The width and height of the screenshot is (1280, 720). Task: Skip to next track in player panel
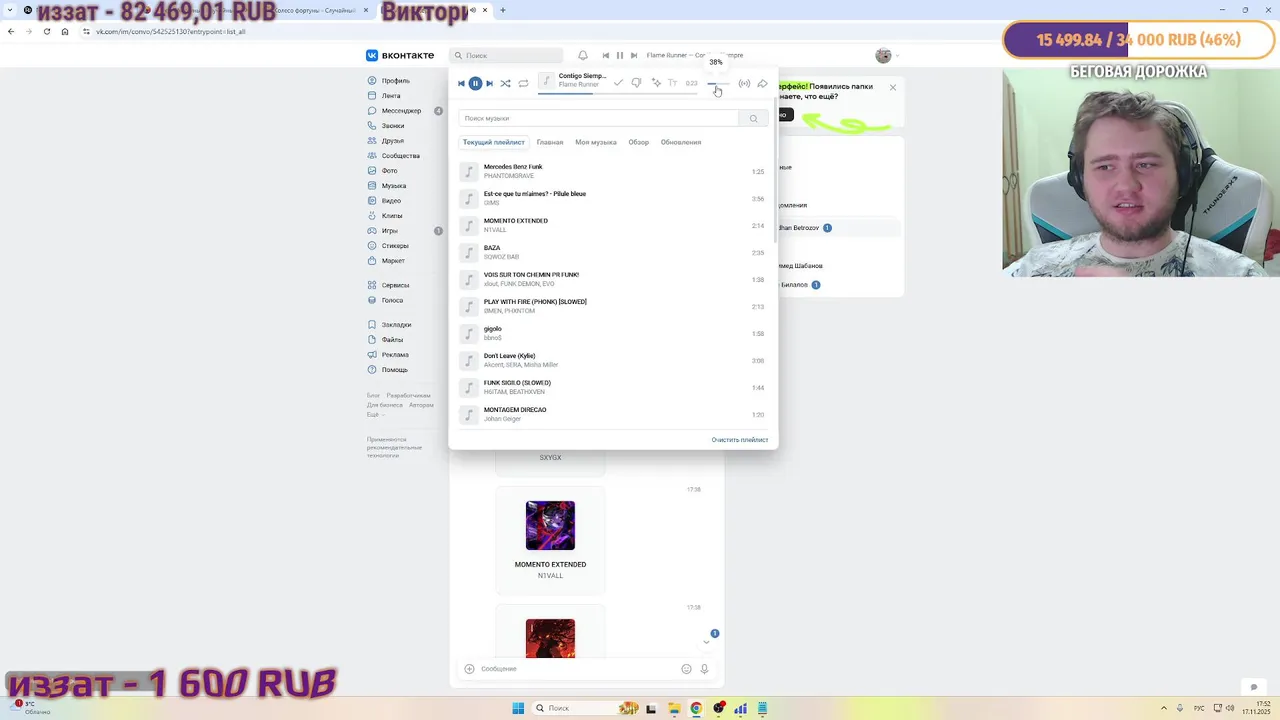(490, 83)
